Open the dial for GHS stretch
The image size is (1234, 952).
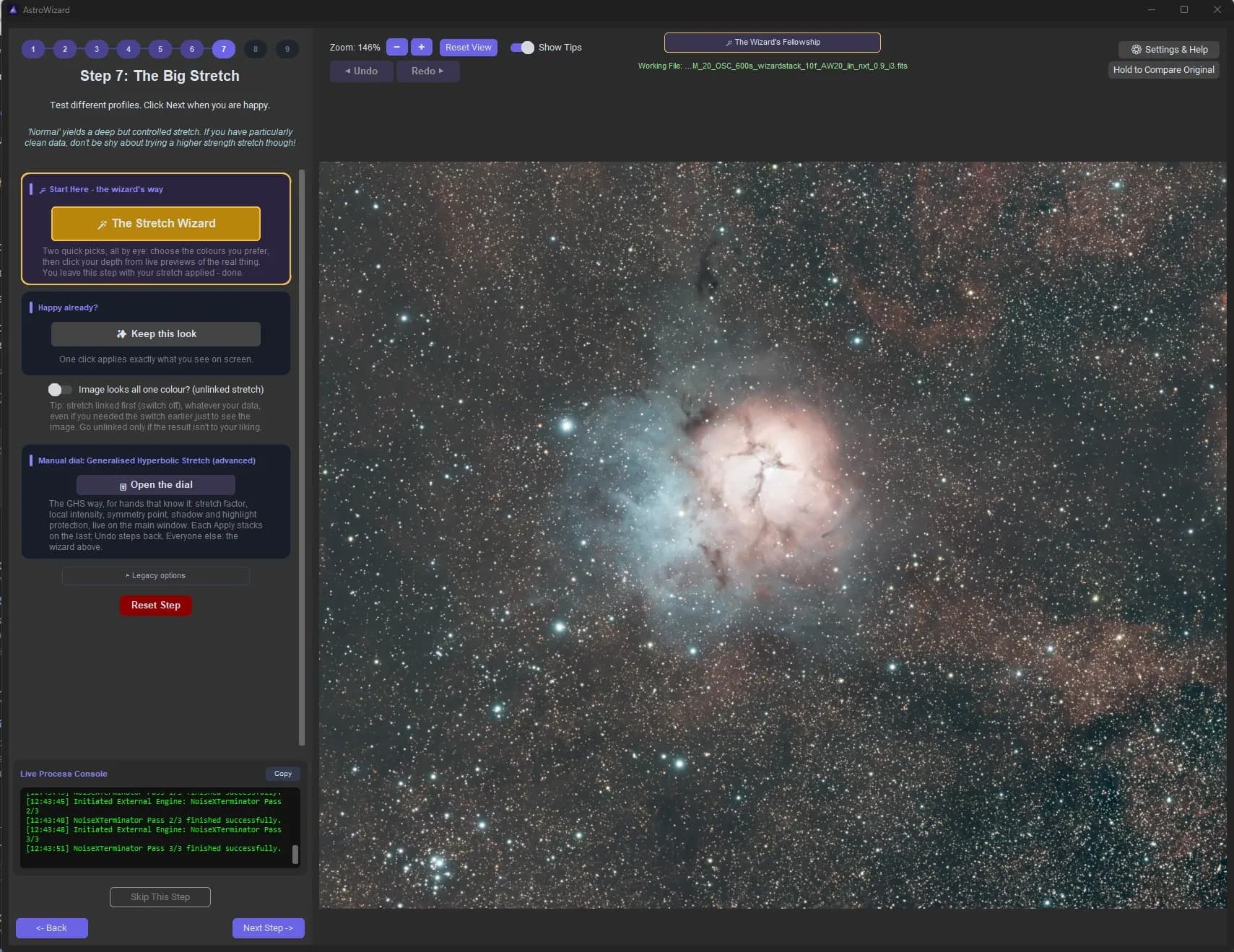(156, 485)
